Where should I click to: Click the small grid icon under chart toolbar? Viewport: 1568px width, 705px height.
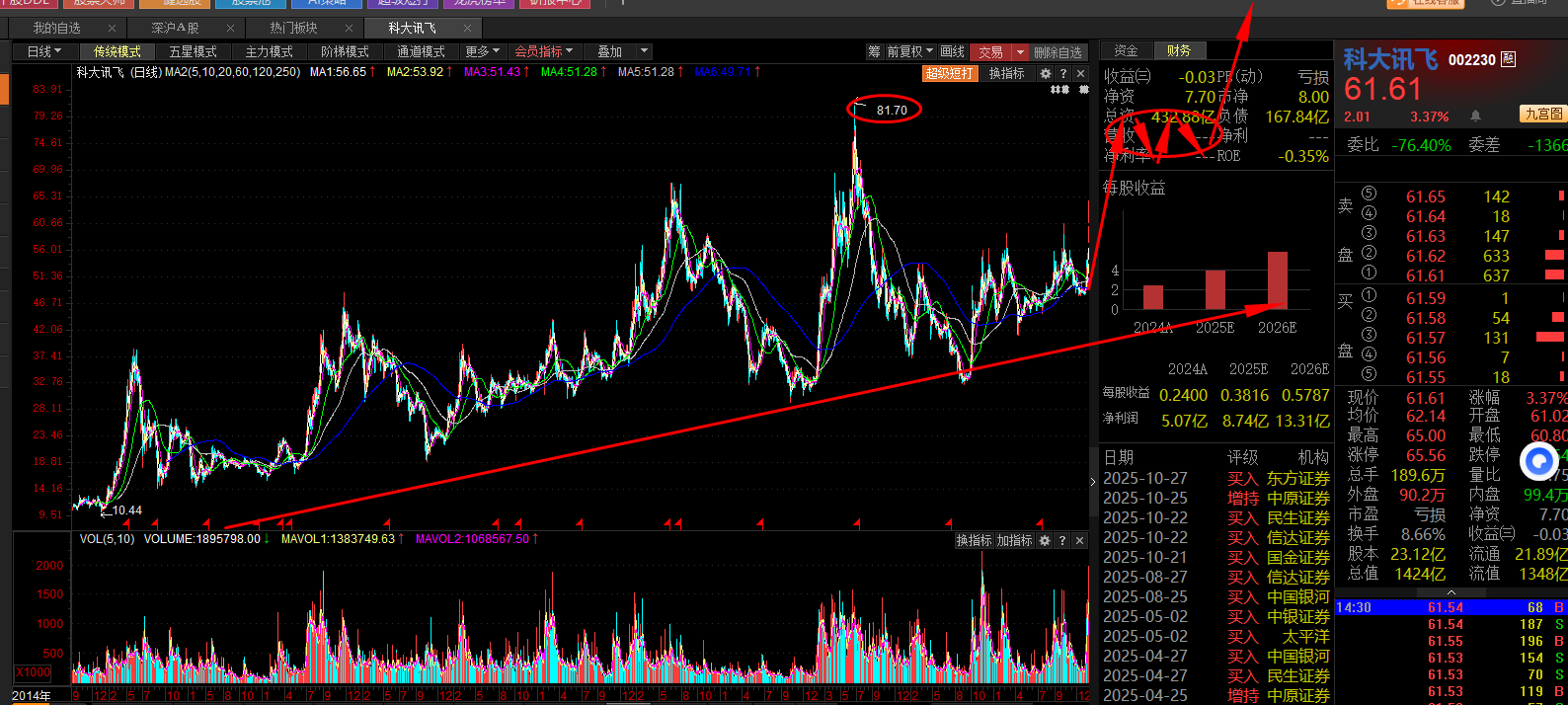[1059, 90]
